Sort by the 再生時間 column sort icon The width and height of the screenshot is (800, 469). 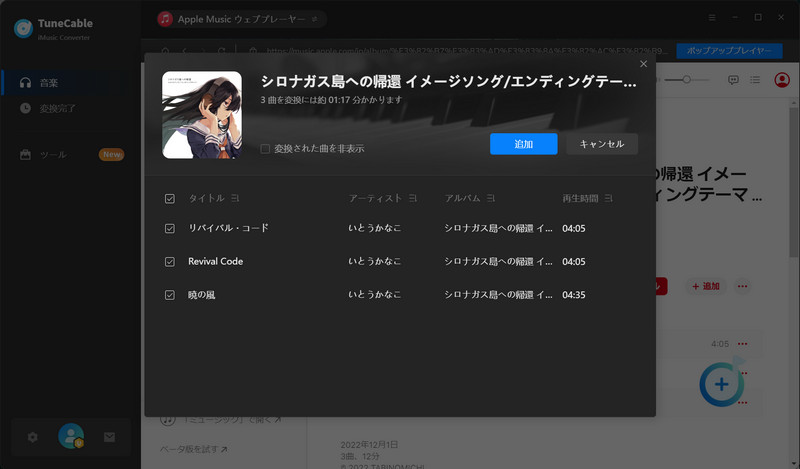[608, 198]
